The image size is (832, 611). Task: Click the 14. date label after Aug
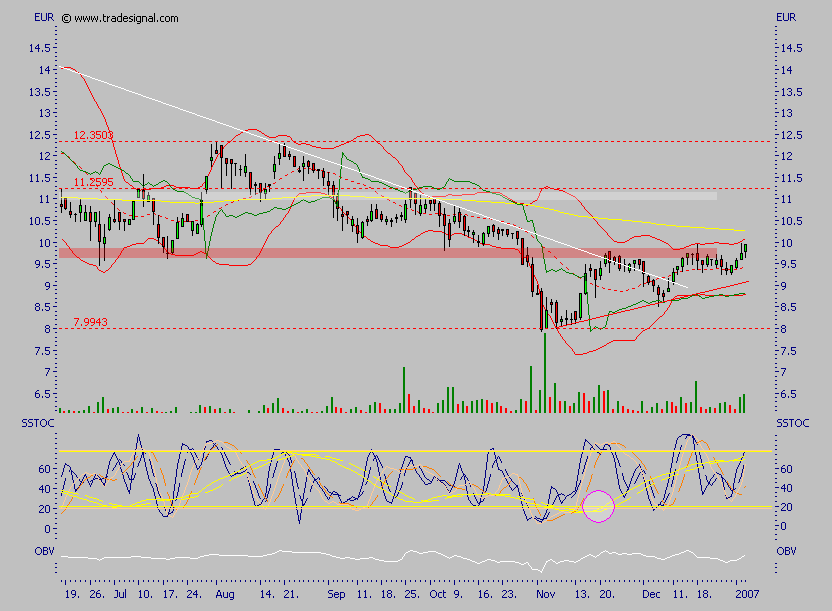(267, 594)
